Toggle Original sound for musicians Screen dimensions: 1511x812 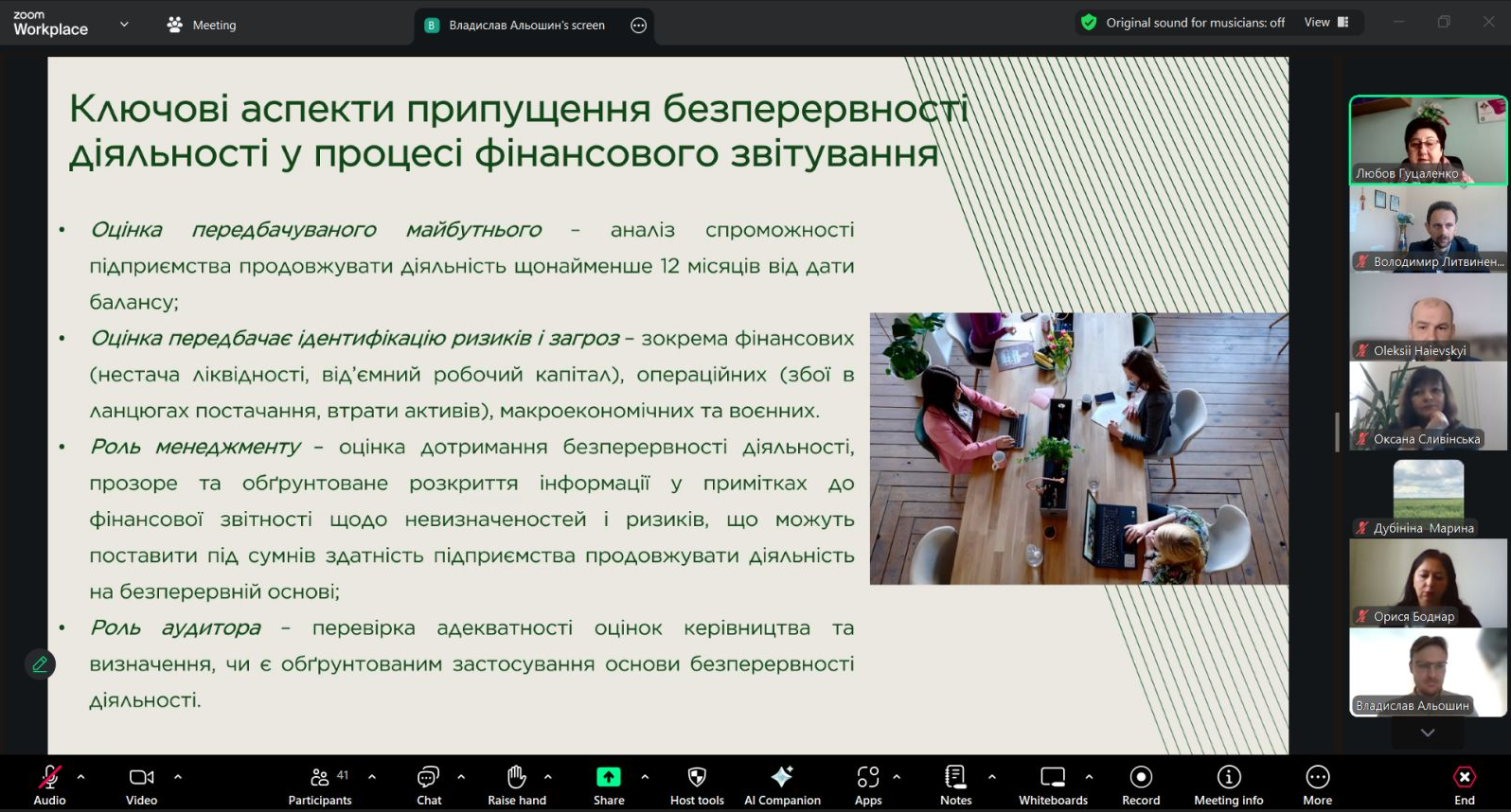click(1195, 23)
